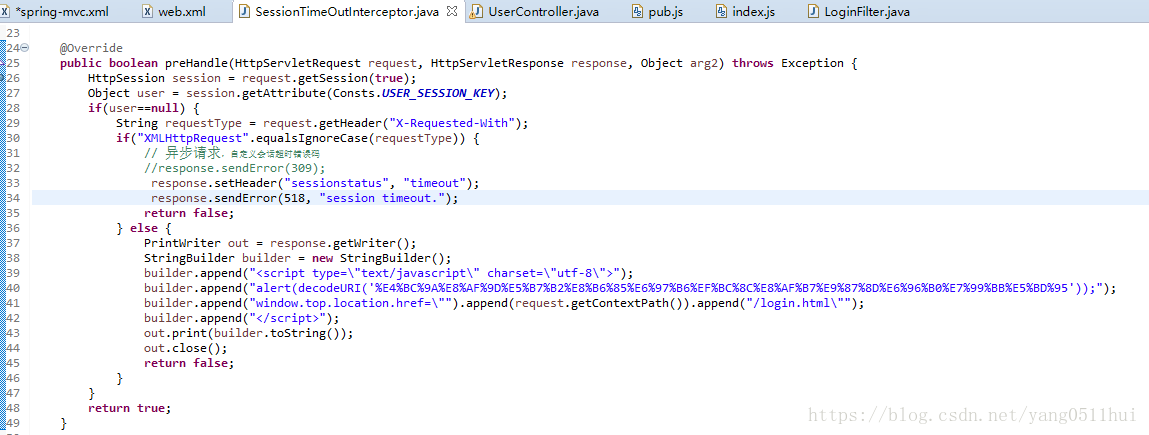Click the Java file icon on SessionTimeOutInterceptor.java tab

244,12
